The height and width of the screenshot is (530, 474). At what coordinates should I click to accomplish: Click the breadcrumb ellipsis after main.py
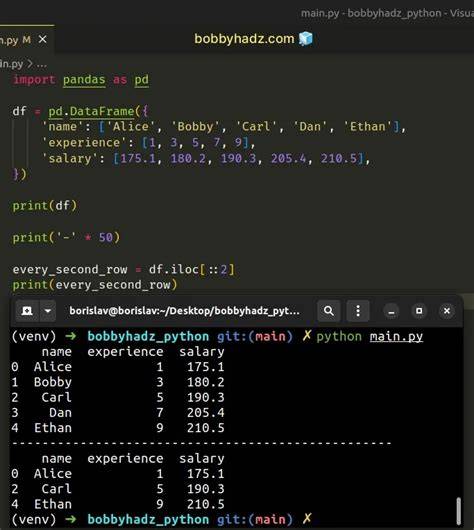pos(42,64)
